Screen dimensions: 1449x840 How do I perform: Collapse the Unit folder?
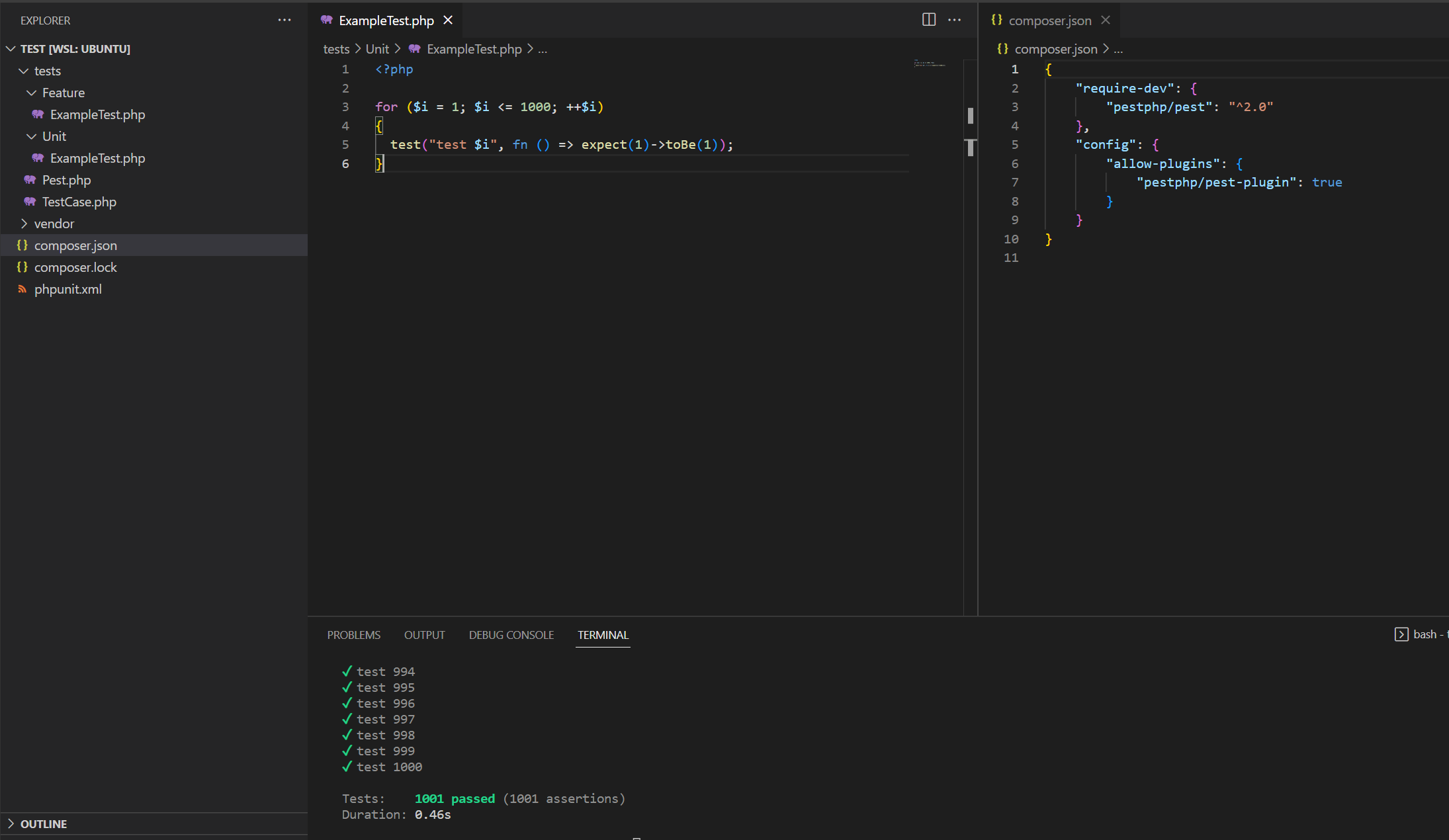[x=32, y=136]
